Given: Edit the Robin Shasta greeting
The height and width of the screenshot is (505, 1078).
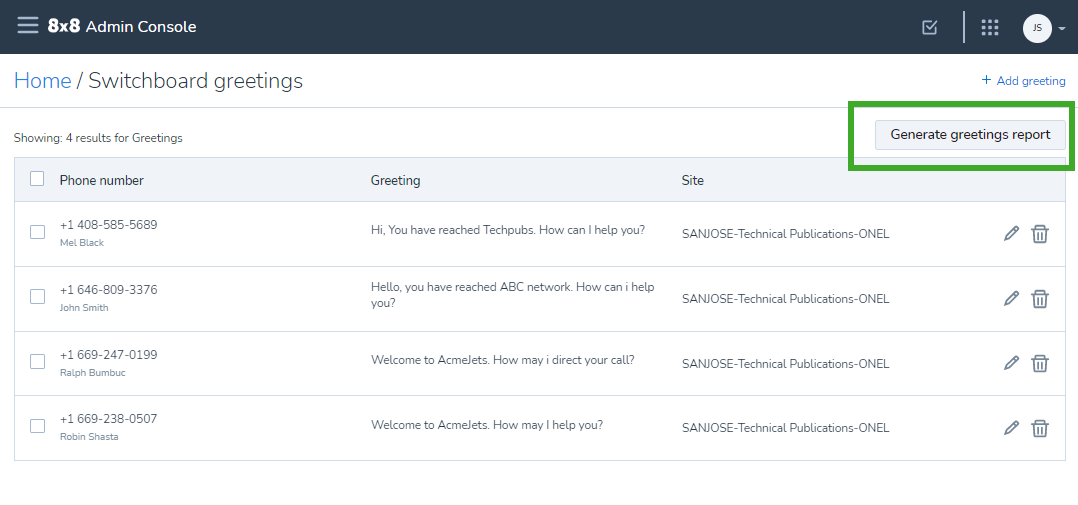Looking at the screenshot, I should click(x=1011, y=427).
